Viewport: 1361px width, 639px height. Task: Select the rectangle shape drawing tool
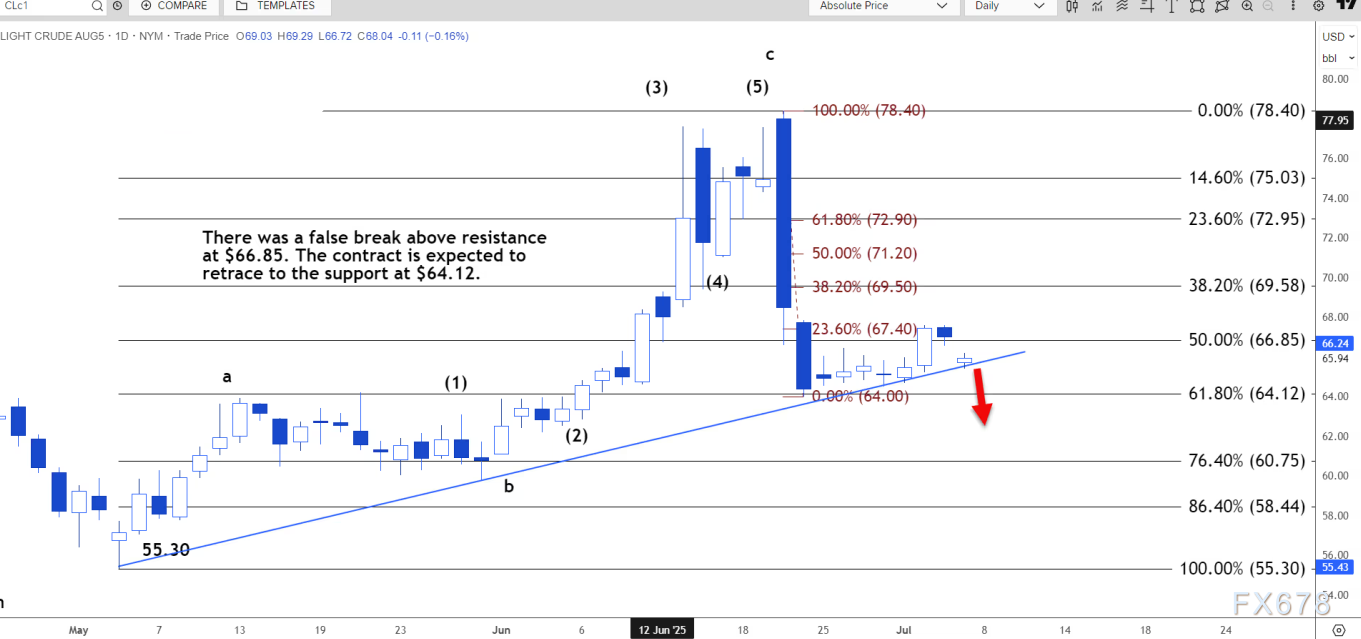pos(1196,6)
